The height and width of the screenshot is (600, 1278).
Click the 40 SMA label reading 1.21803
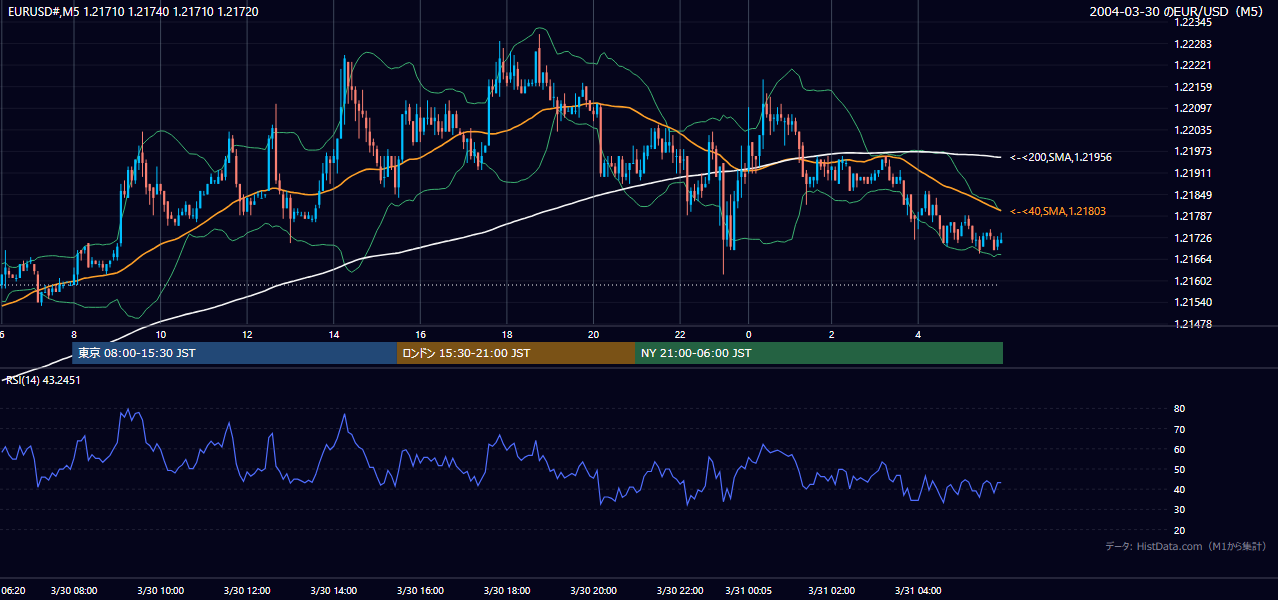1057,211
